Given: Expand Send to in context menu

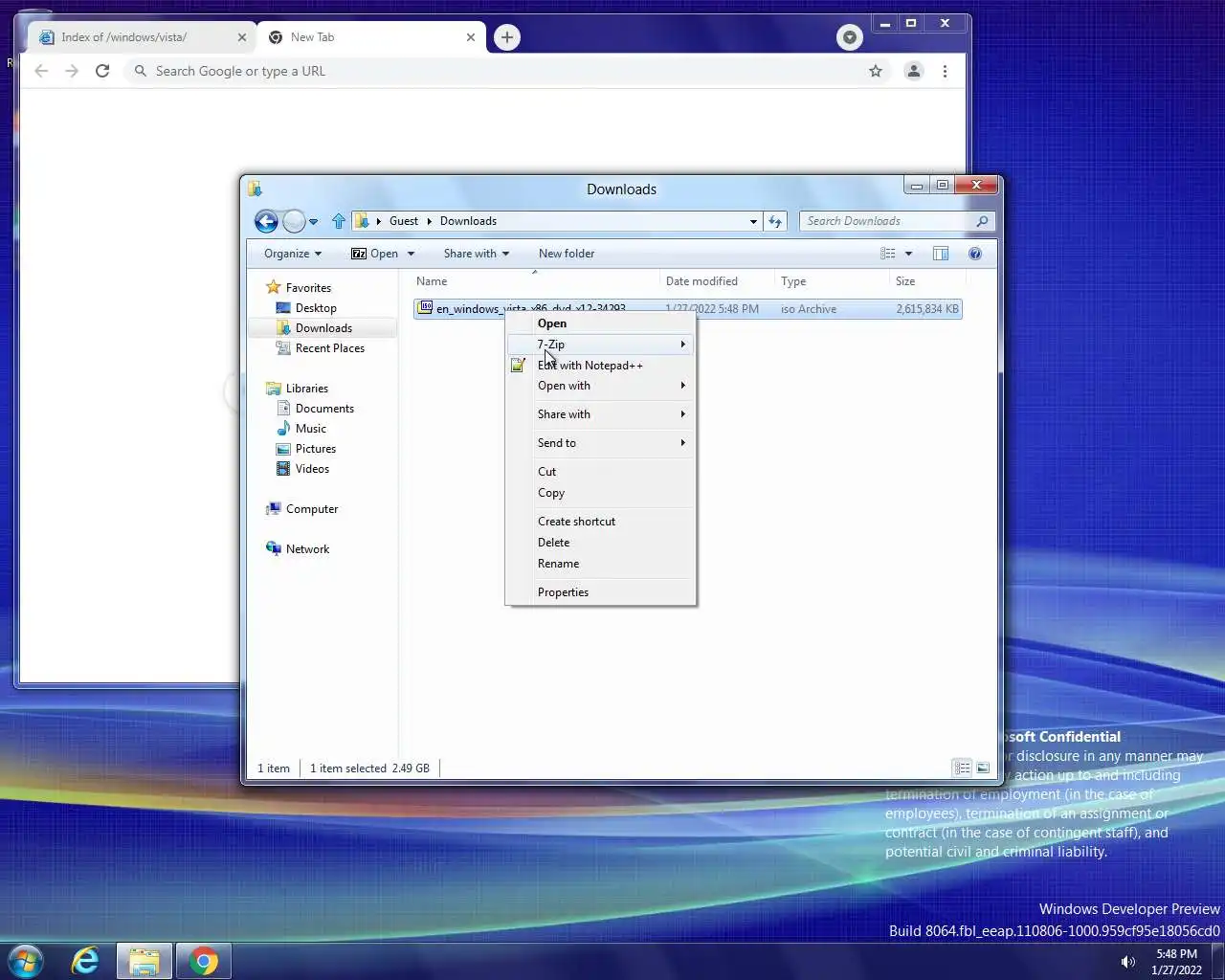Looking at the screenshot, I should [600, 443].
